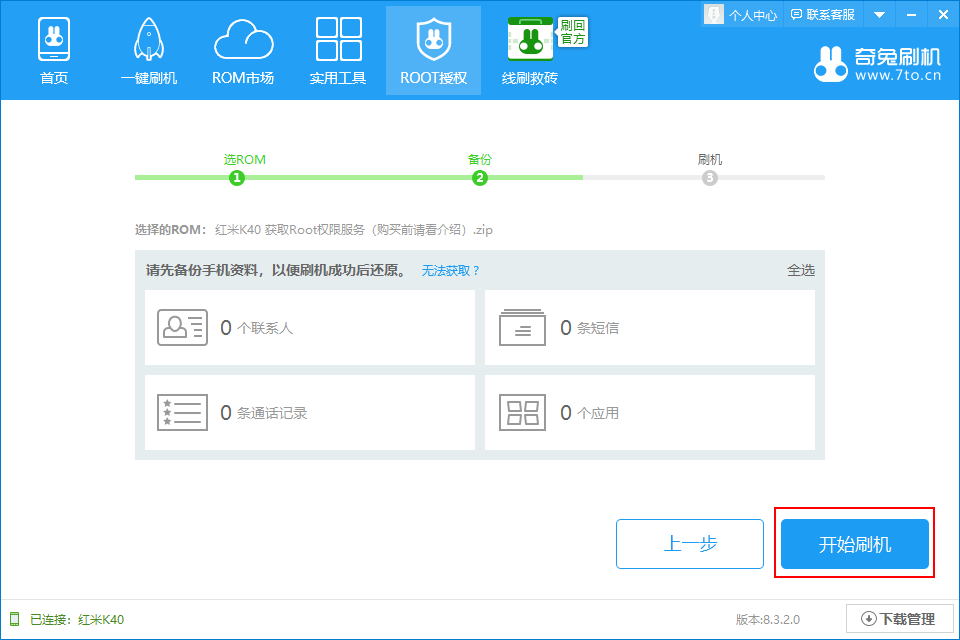
Task: Select the 个应用 apps card
Action: click(x=650, y=413)
